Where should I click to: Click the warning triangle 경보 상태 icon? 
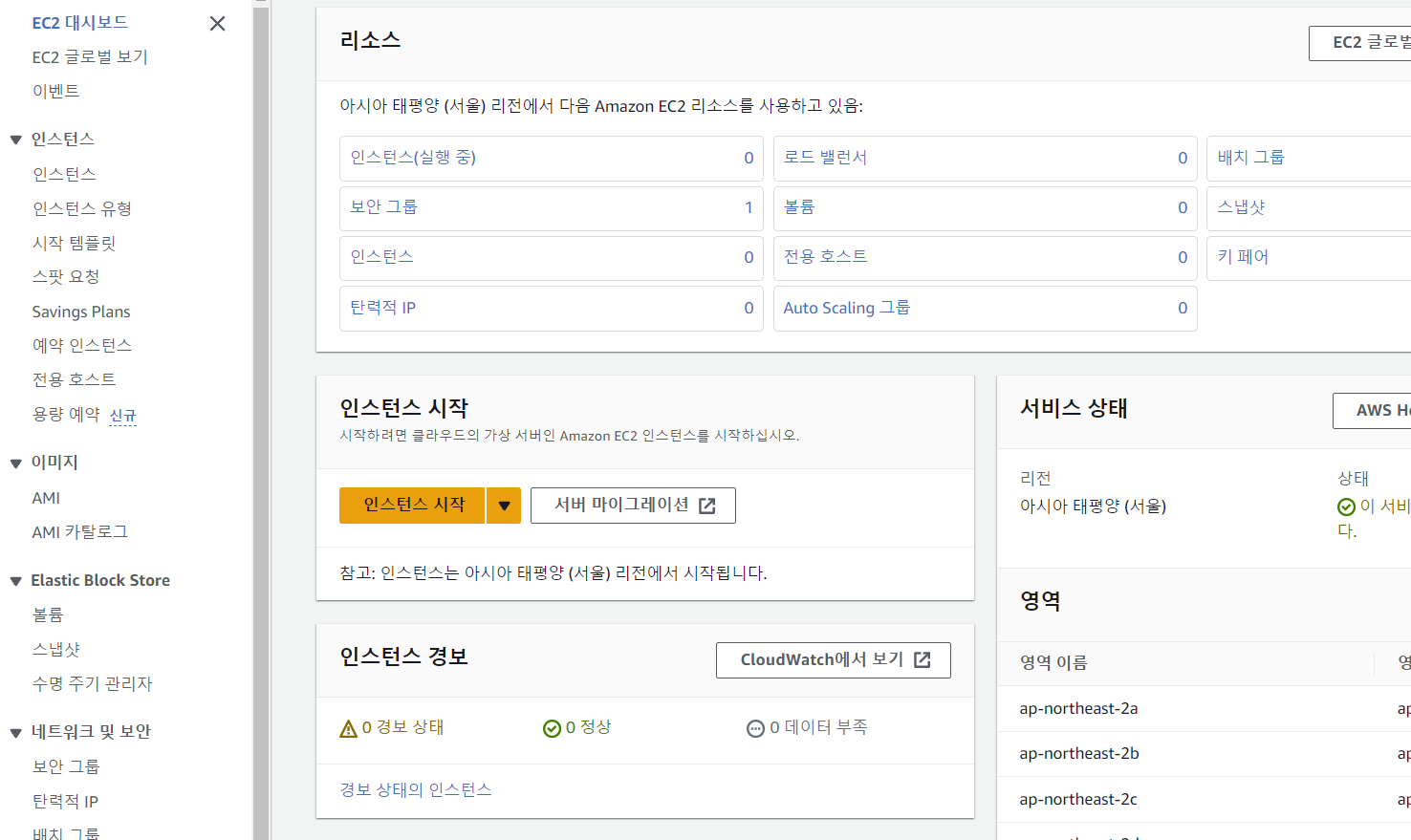[349, 729]
